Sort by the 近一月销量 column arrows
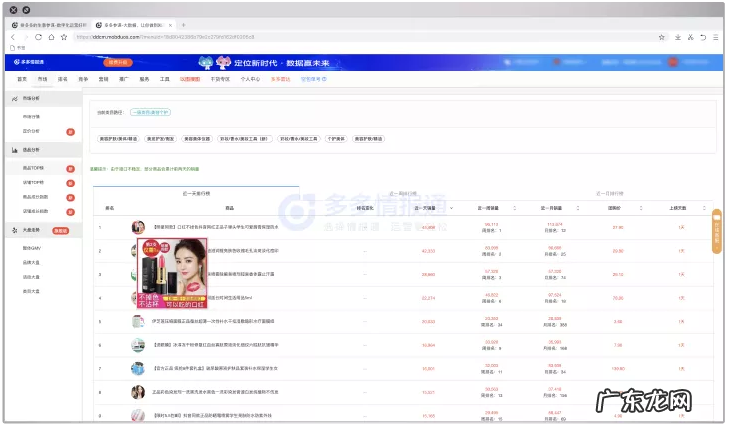 tap(580, 209)
